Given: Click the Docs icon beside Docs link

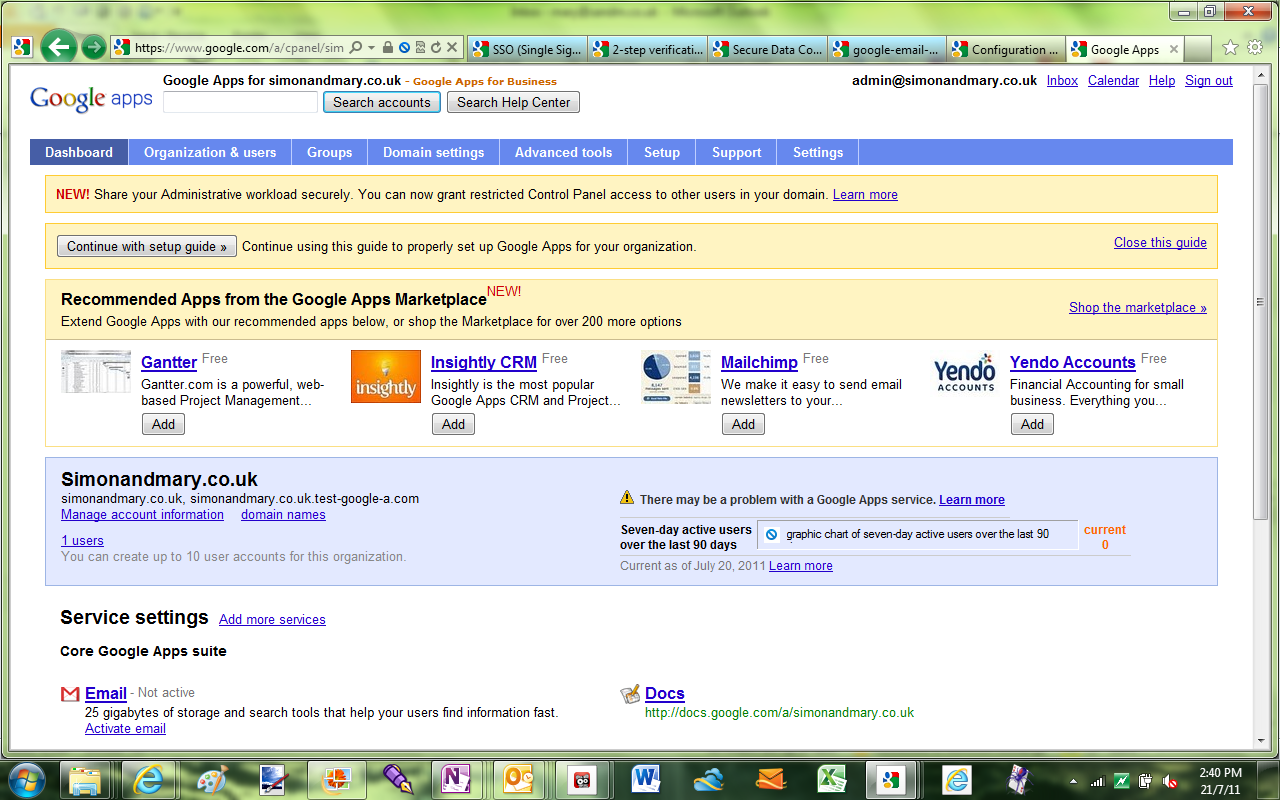Looking at the screenshot, I should point(630,694).
